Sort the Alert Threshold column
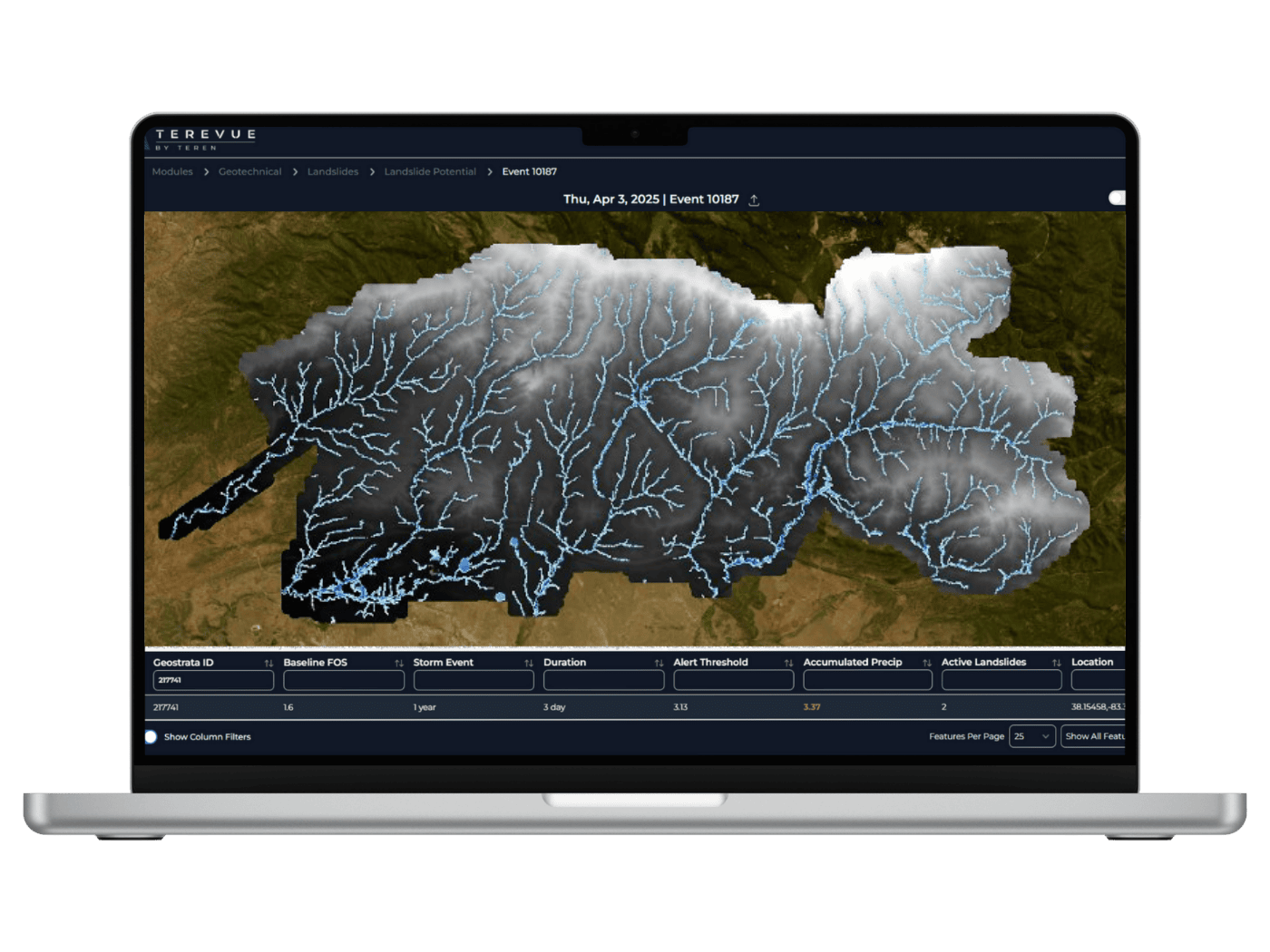Image resolution: width=1270 pixels, height=952 pixels. pyautogui.click(x=788, y=664)
